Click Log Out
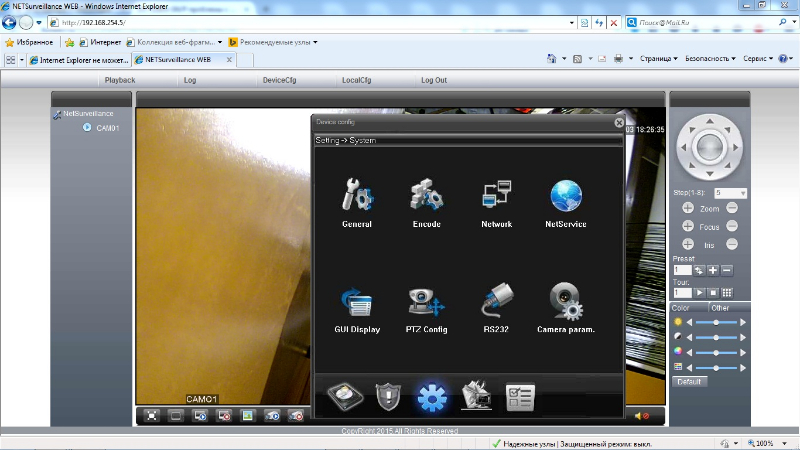 [434, 80]
